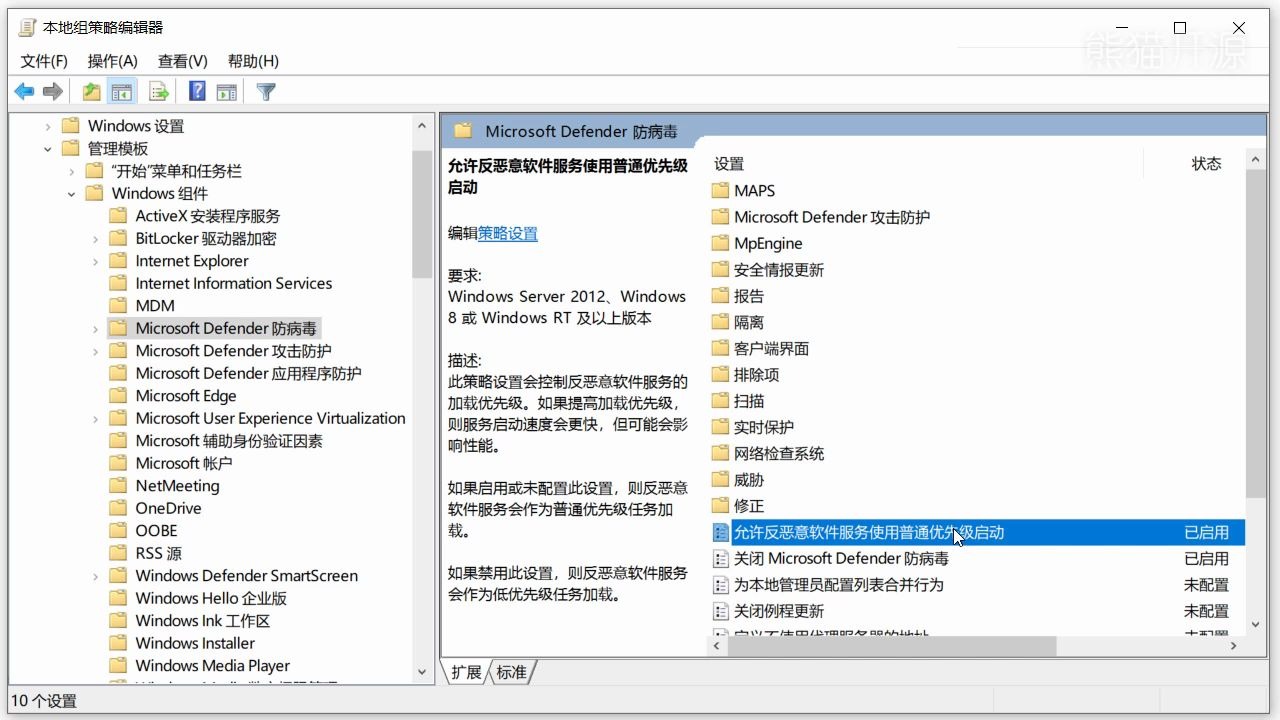This screenshot has height=720, width=1280.
Task: Sort by the 设置 column header
Action: [x=729, y=164]
